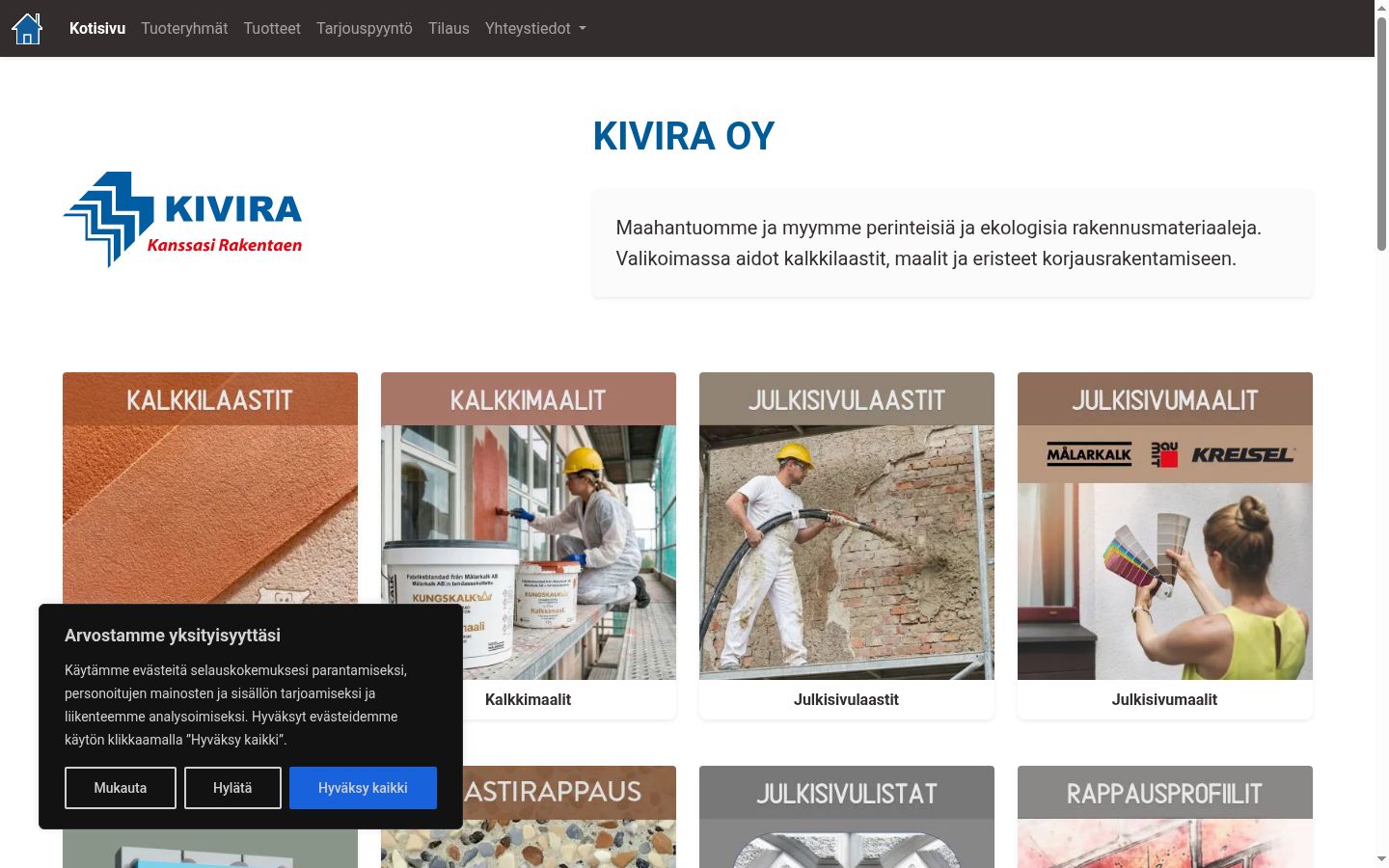Screen dimensions: 1389x868
Task: Click the Arvostamme yksityisyyttäsi heading
Action: 173,636
